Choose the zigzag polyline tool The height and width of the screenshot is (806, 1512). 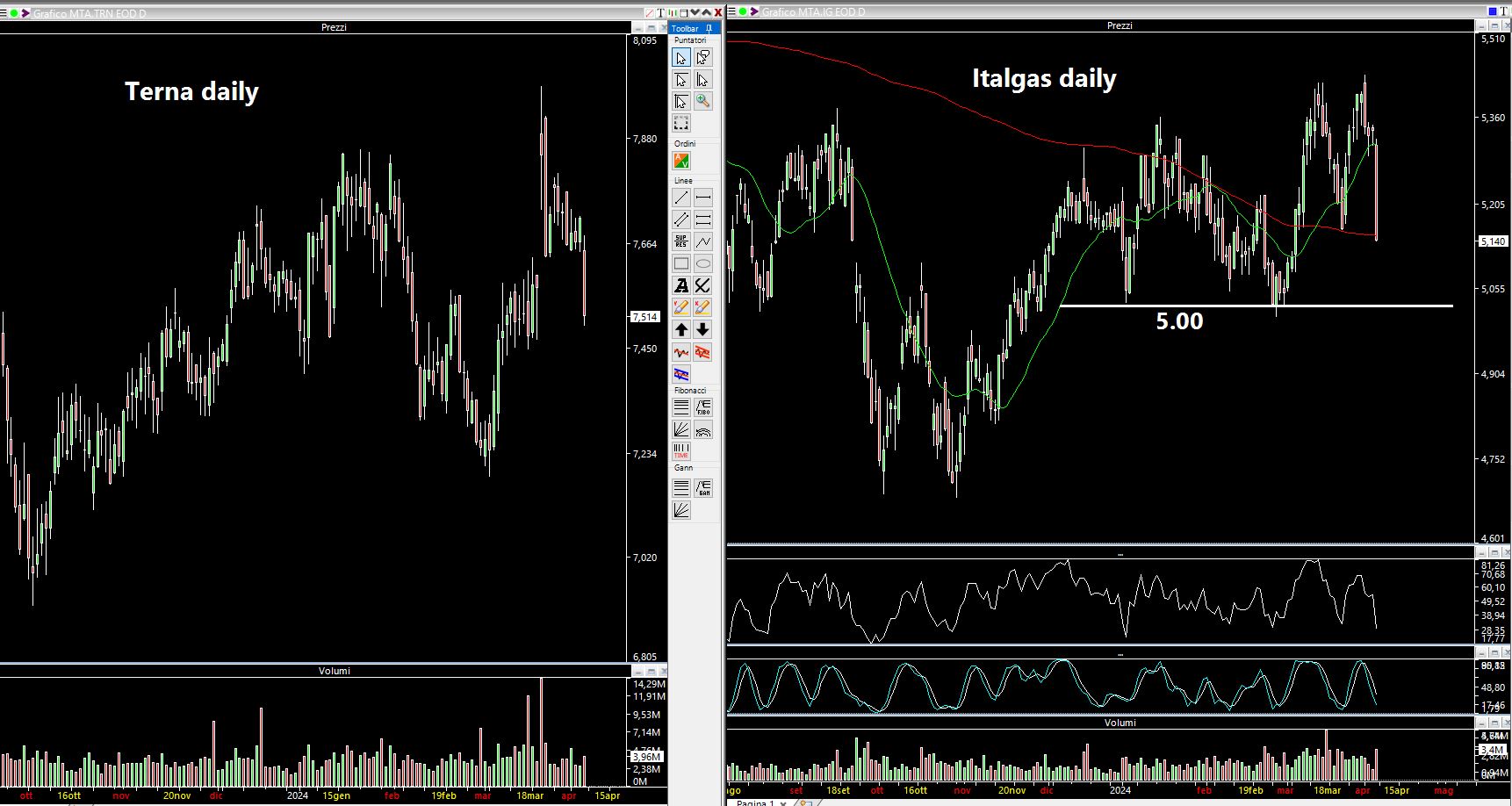pos(703,241)
